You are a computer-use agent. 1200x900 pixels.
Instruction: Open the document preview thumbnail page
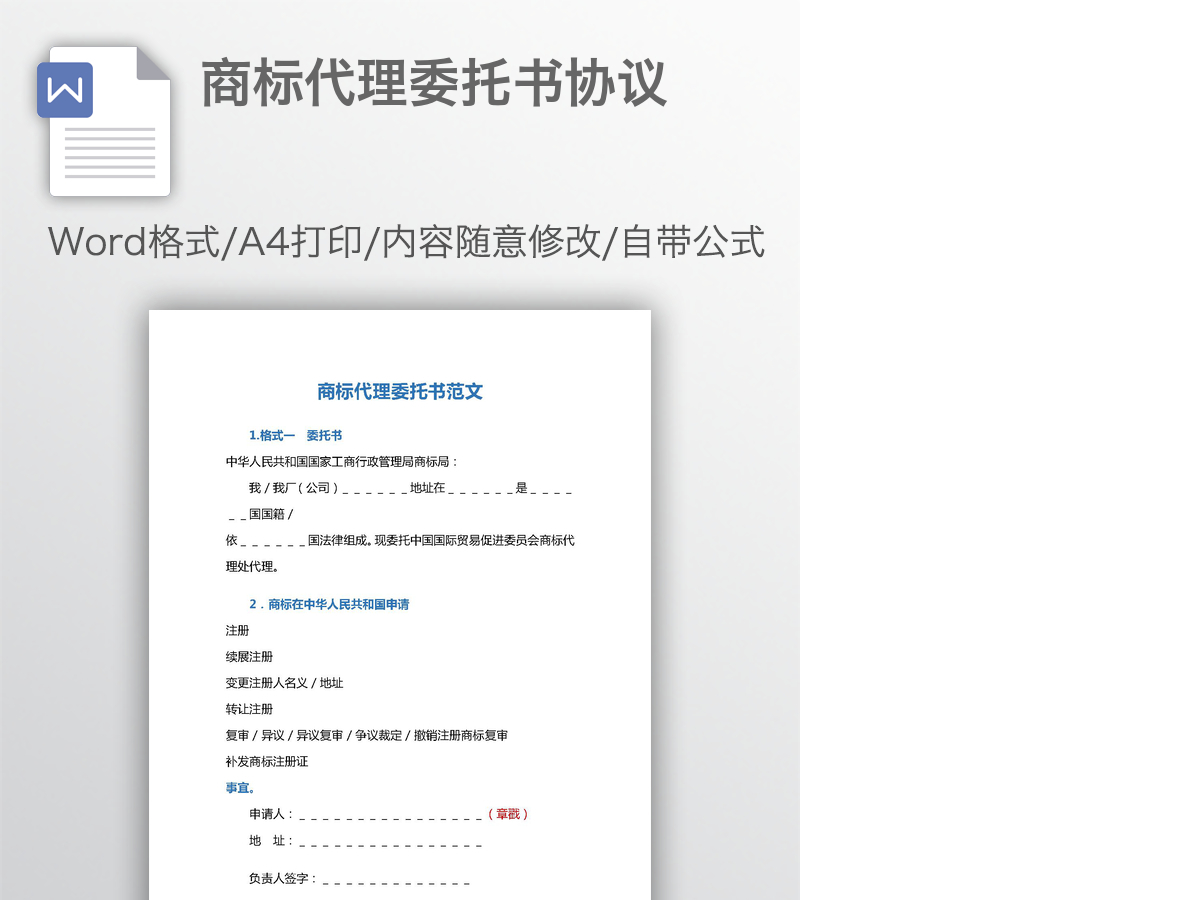tap(400, 605)
